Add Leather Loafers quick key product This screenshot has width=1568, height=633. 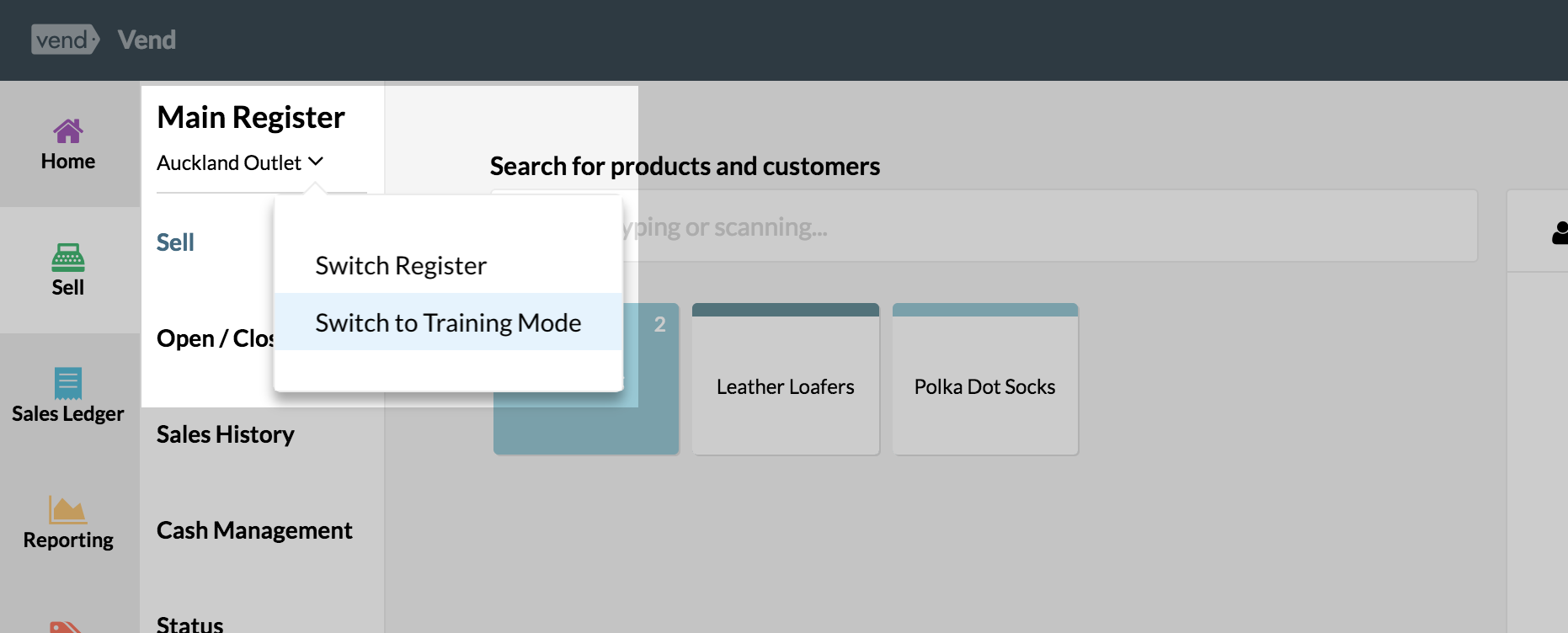click(786, 379)
